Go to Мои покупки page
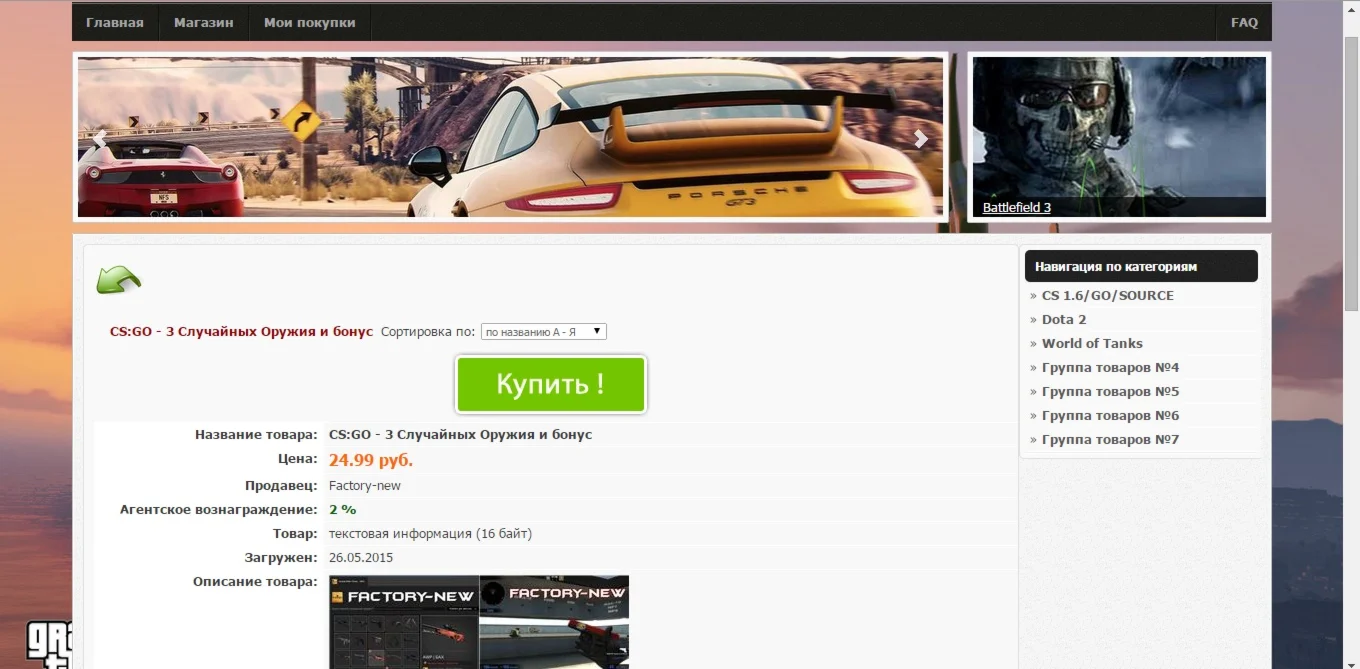This screenshot has width=1360, height=669. coord(310,22)
